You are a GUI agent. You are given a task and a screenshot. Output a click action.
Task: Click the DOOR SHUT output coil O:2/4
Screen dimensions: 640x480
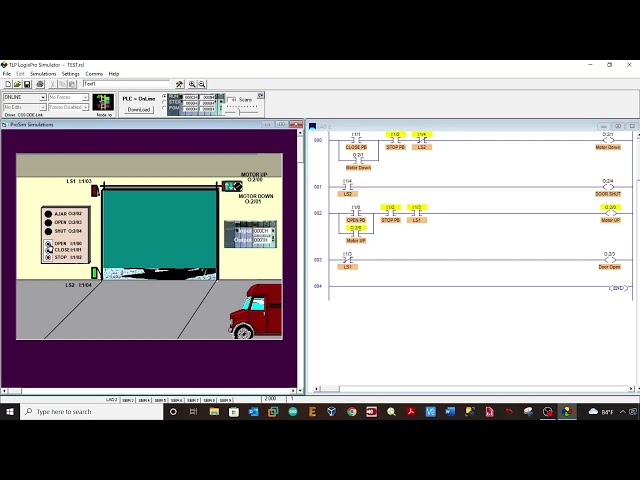tap(608, 187)
